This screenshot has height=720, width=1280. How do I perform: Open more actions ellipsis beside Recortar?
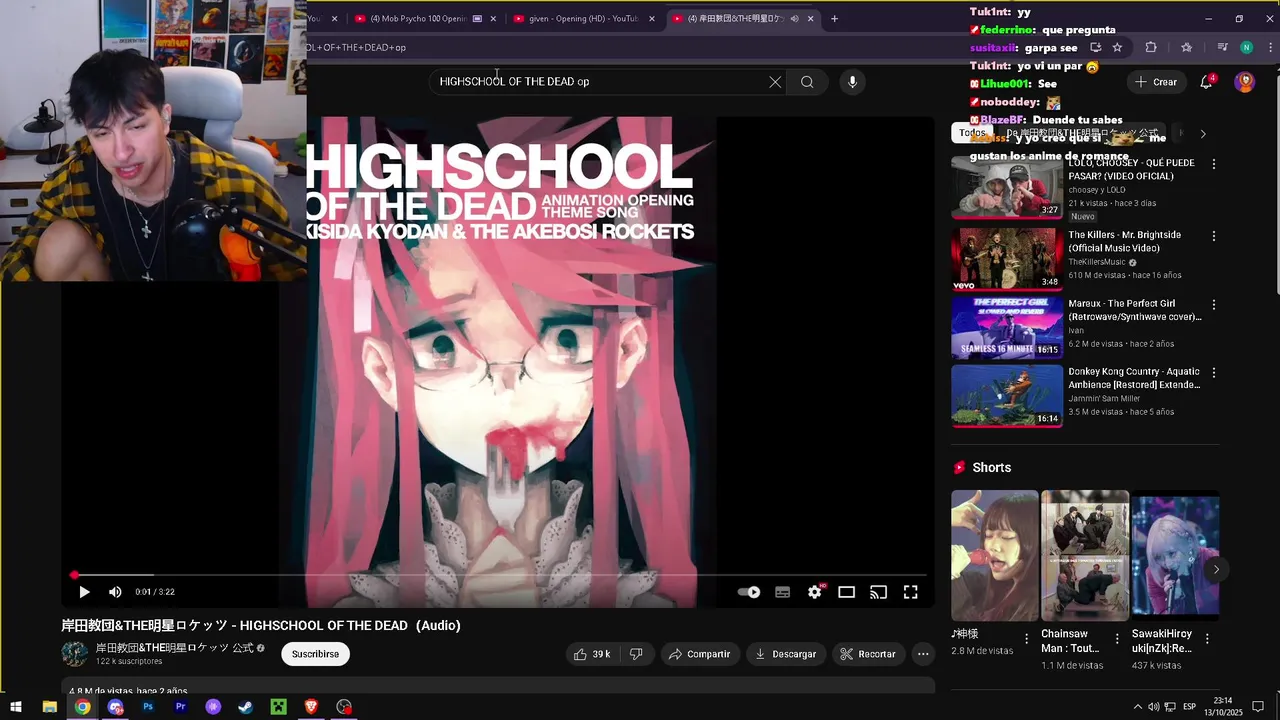coord(923,654)
